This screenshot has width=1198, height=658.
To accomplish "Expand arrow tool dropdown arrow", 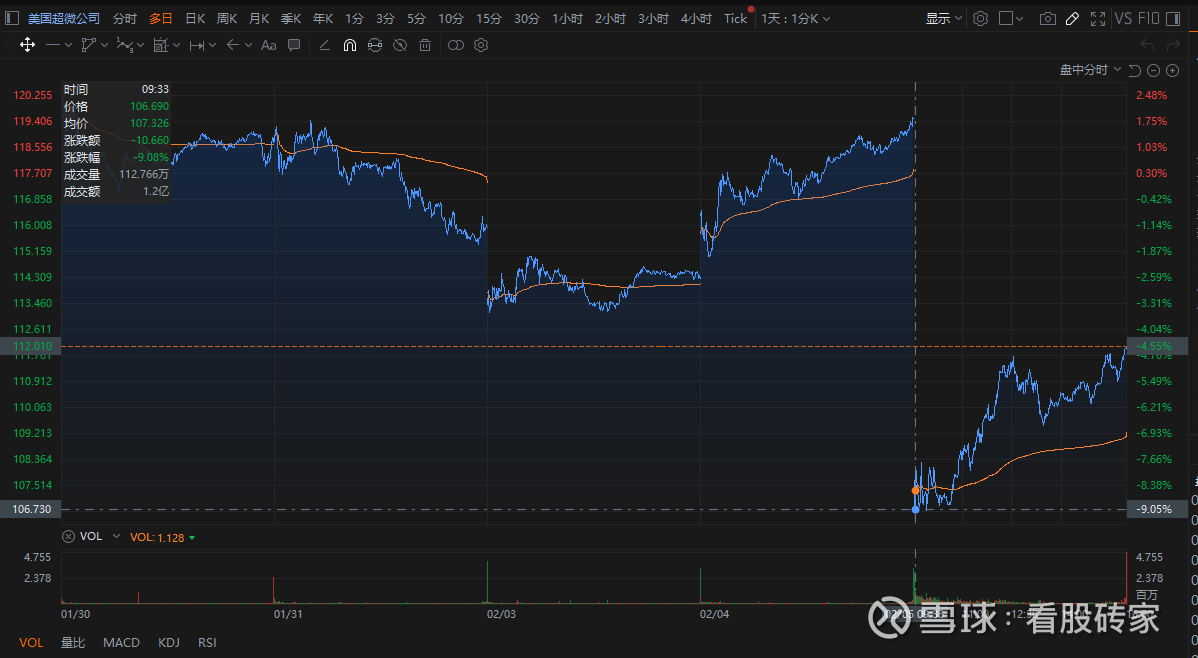I will (248, 46).
